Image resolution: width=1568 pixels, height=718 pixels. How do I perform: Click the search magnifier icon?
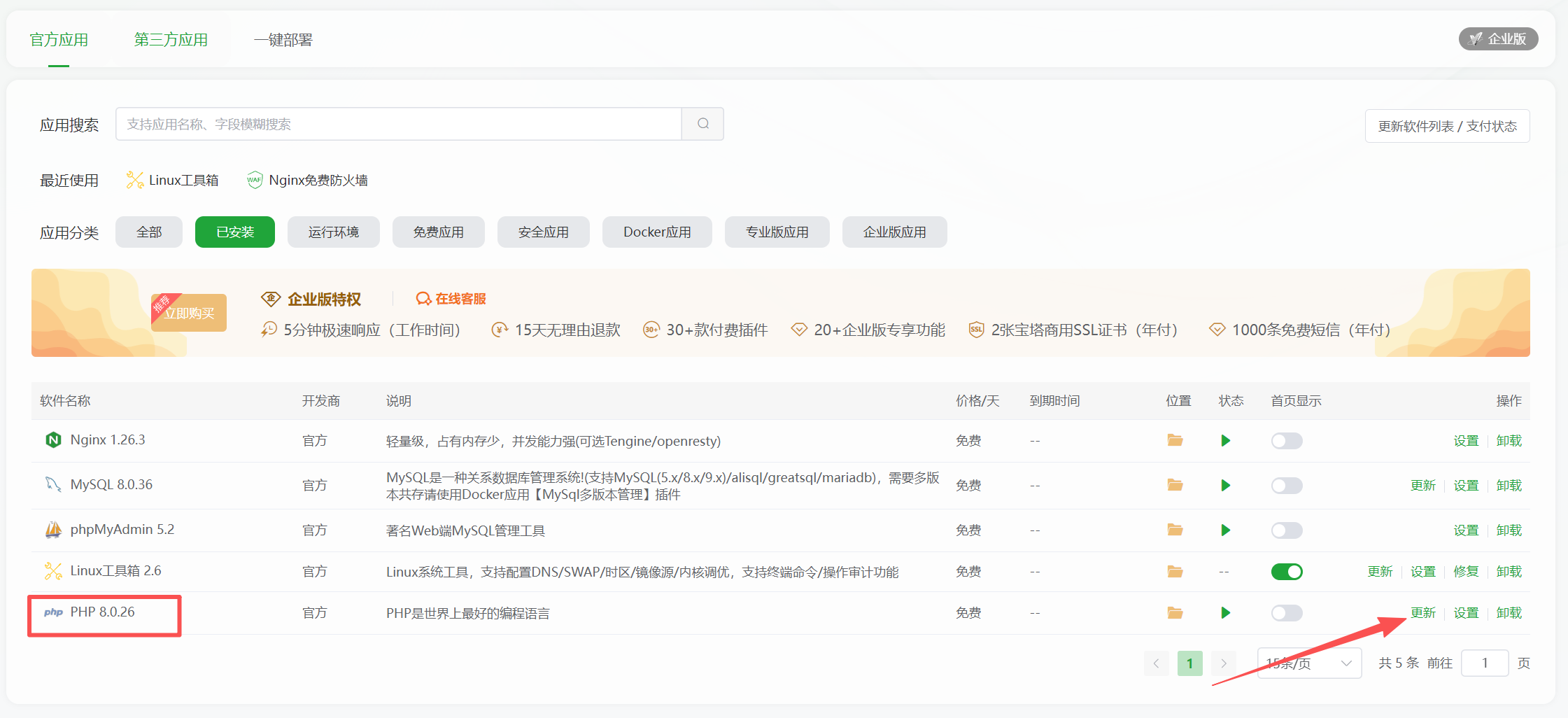703,124
